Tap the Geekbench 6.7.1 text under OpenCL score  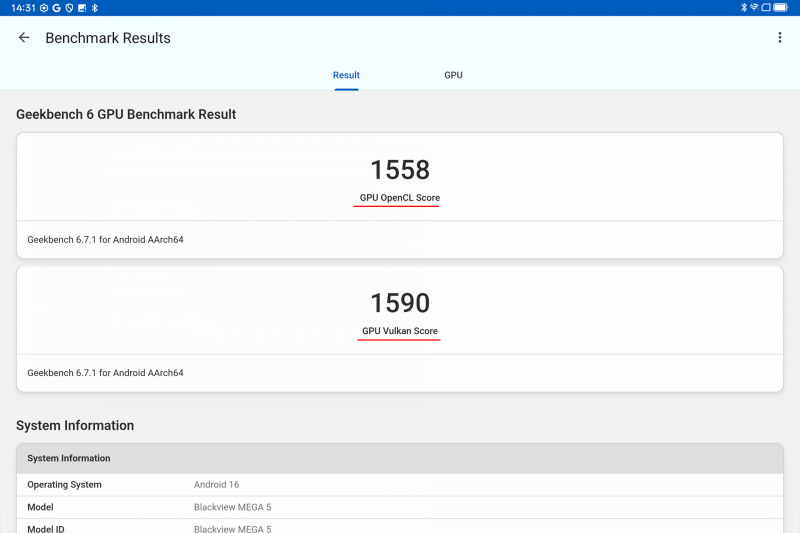coord(106,240)
